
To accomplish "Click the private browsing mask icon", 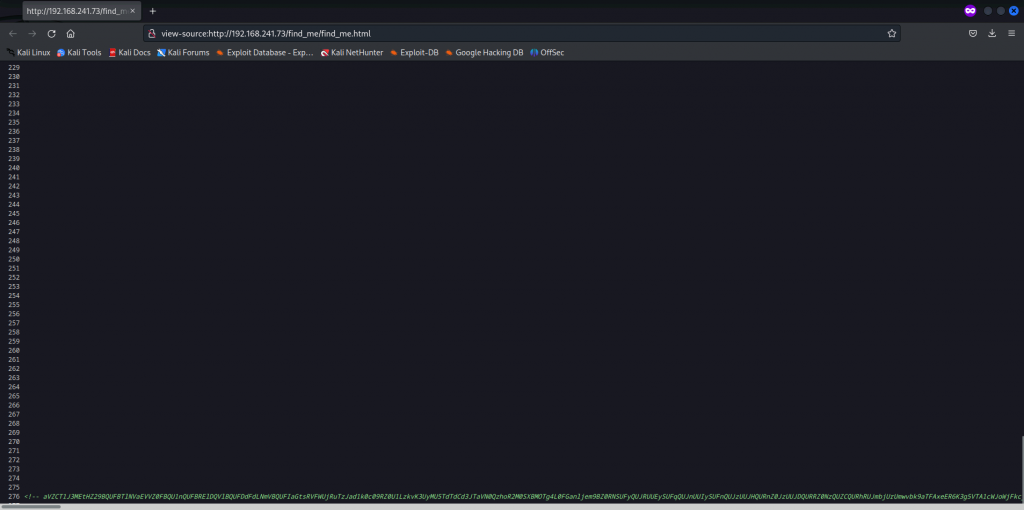I will pos(970,11).
